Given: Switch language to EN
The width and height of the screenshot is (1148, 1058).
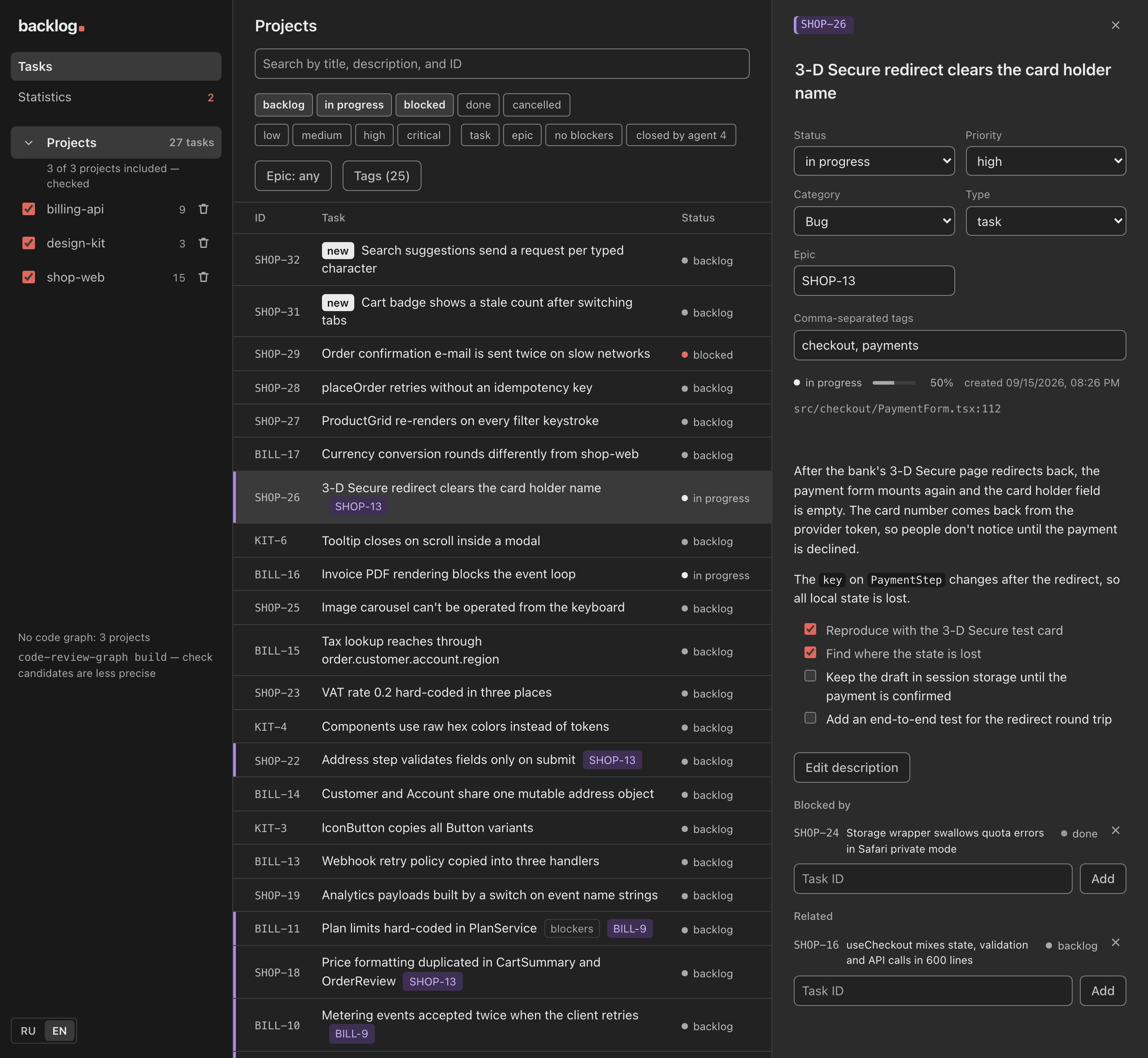Looking at the screenshot, I should [60, 1031].
